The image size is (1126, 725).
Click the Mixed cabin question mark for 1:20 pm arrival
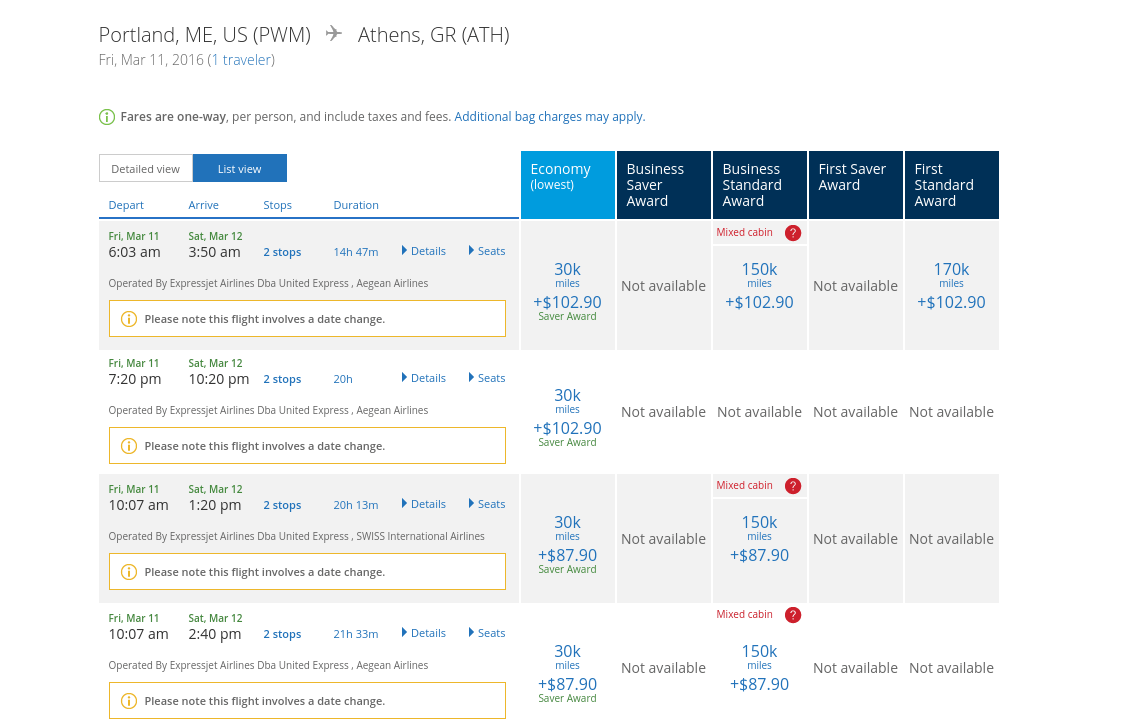[x=793, y=486]
